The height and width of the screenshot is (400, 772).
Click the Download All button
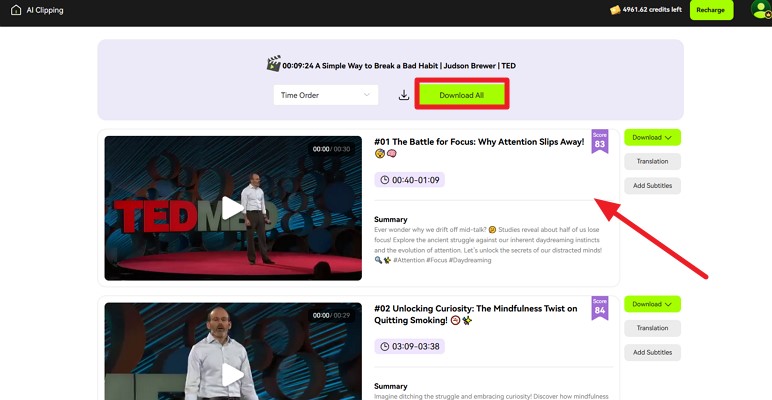click(x=462, y=95)
